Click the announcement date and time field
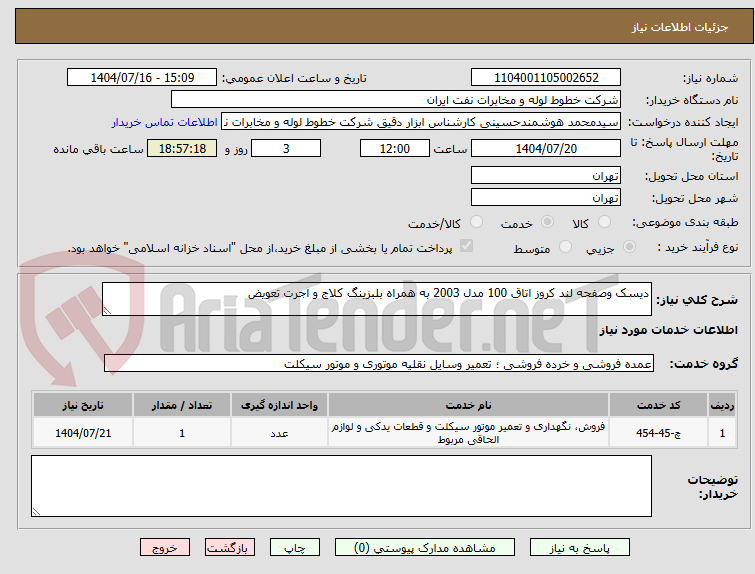 tap(142, 78)
